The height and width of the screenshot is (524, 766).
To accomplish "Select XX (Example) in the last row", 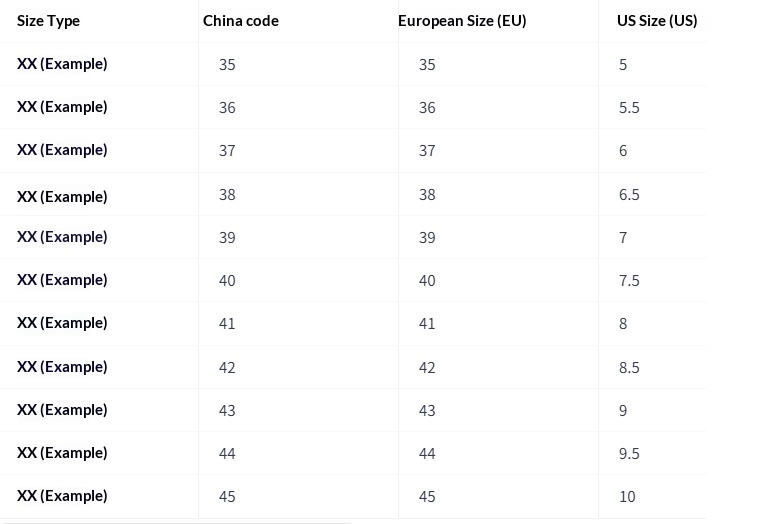I will [x=62, y=496].
